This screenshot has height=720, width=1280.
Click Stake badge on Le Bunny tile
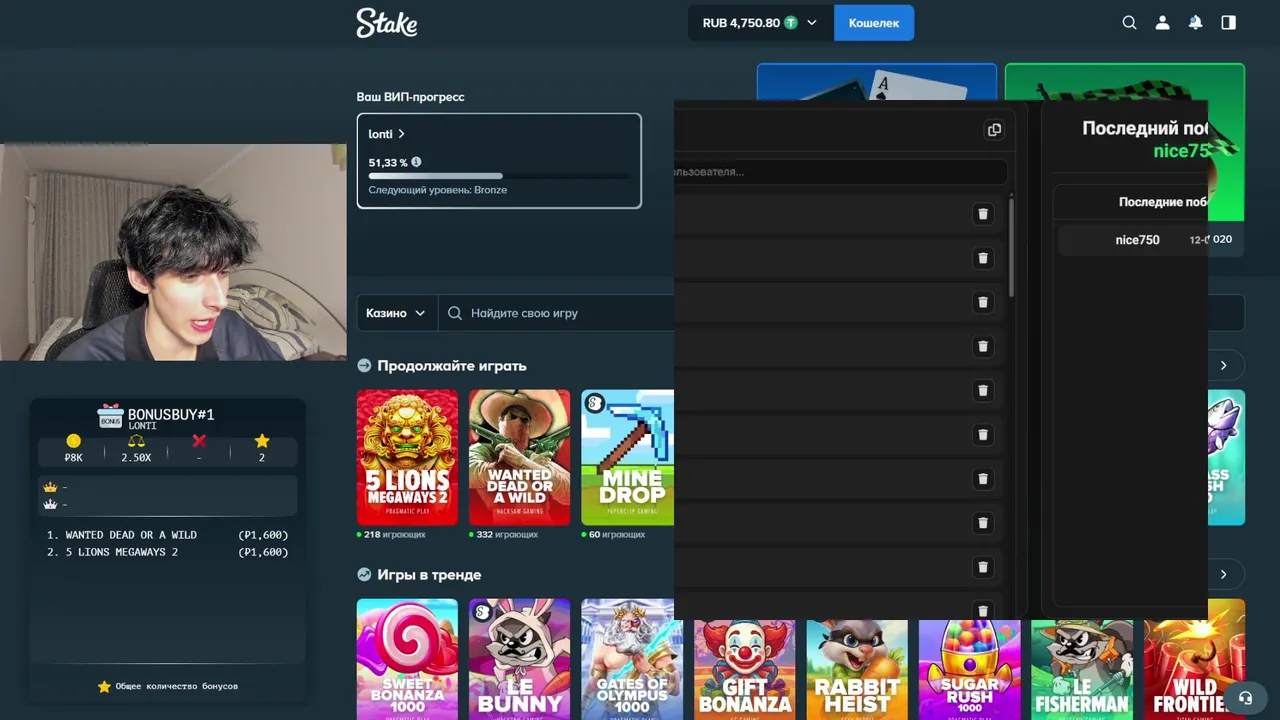coord(483,612)
